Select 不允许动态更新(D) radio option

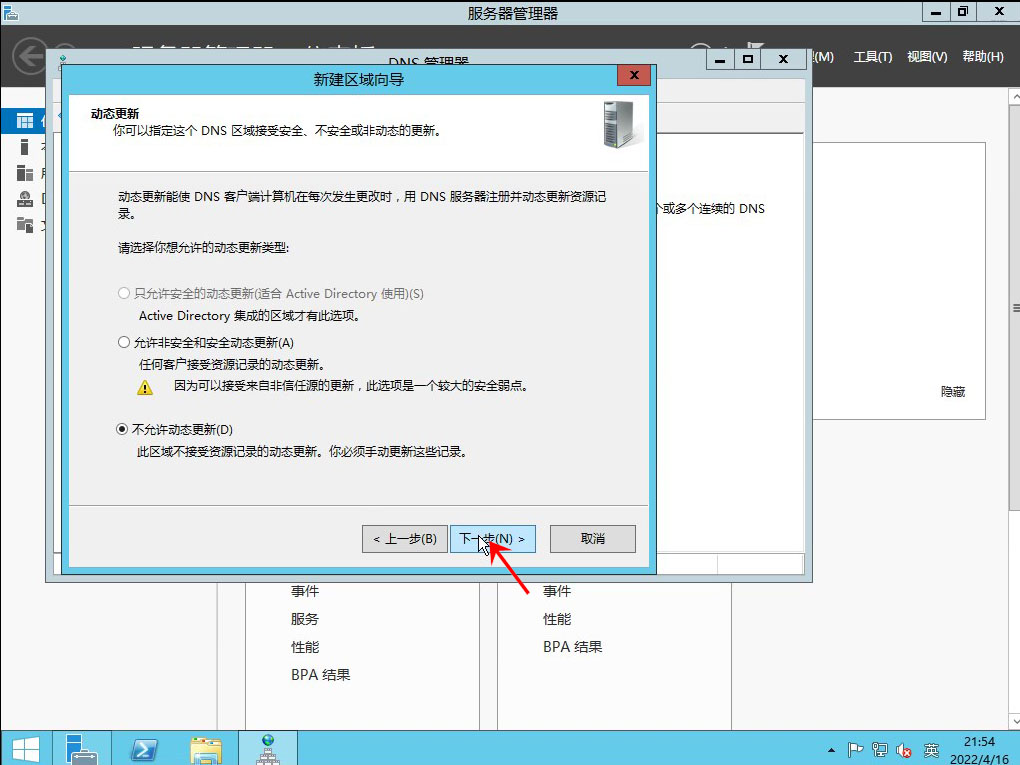[x=175, y=429]
